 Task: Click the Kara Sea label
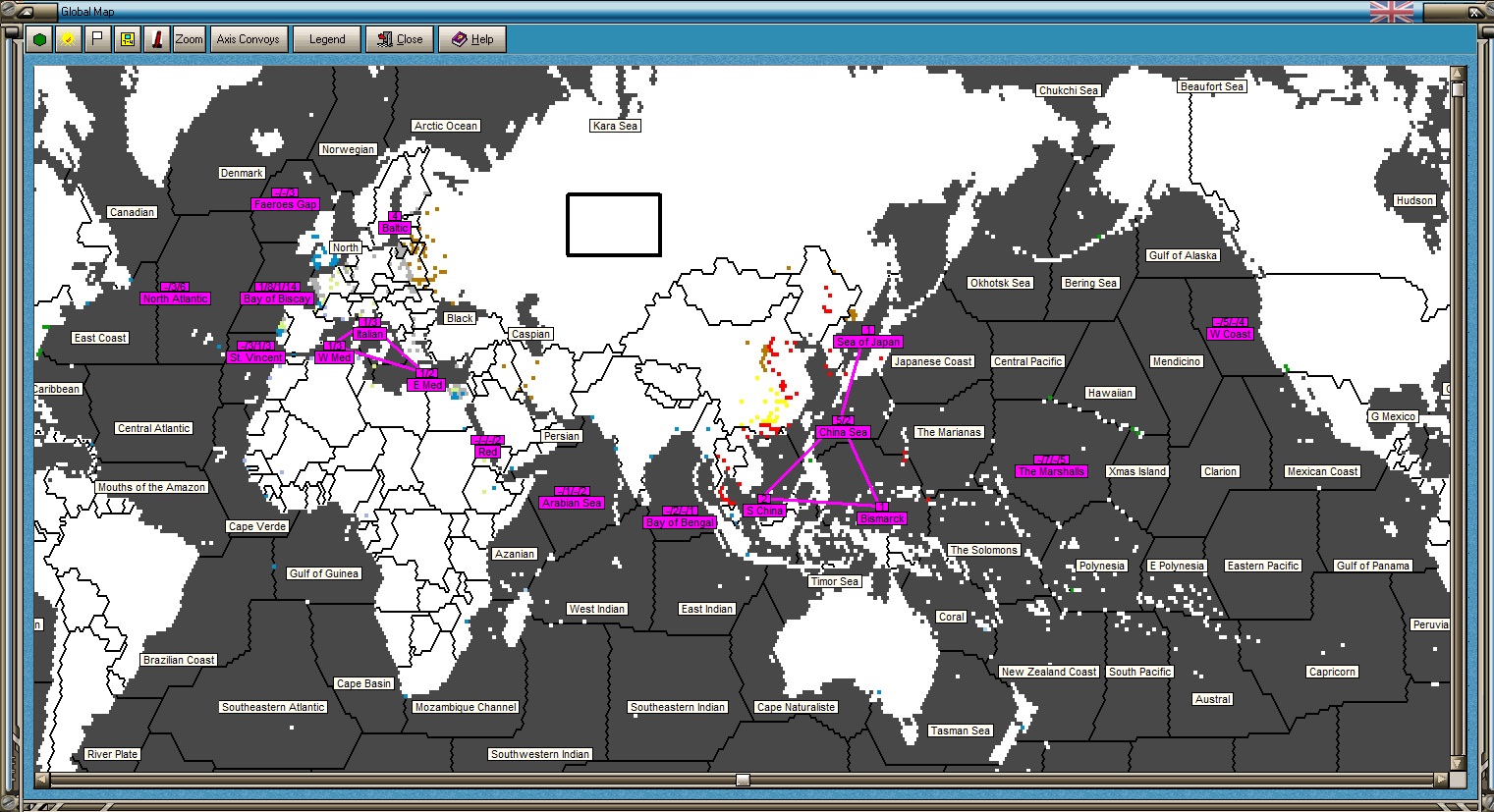(615, 126)
